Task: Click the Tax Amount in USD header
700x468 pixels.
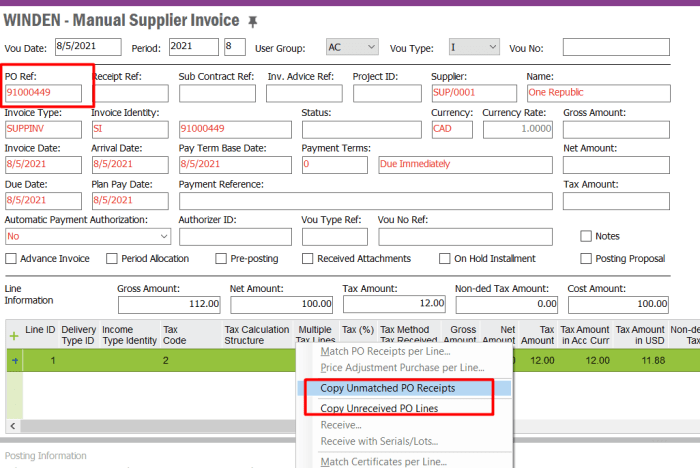Action: click(640, 335)
